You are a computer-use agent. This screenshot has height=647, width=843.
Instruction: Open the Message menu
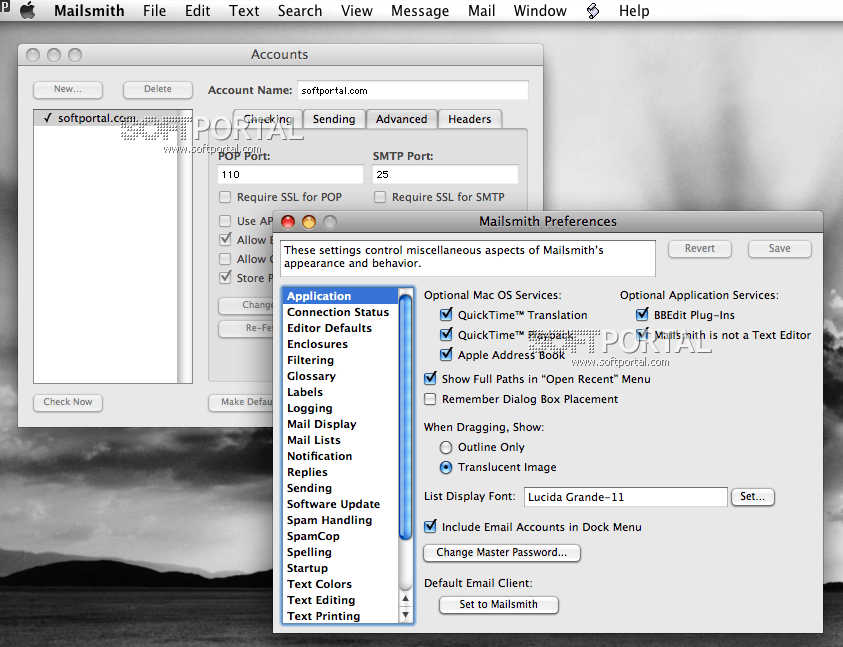click(x=420, y=11)
